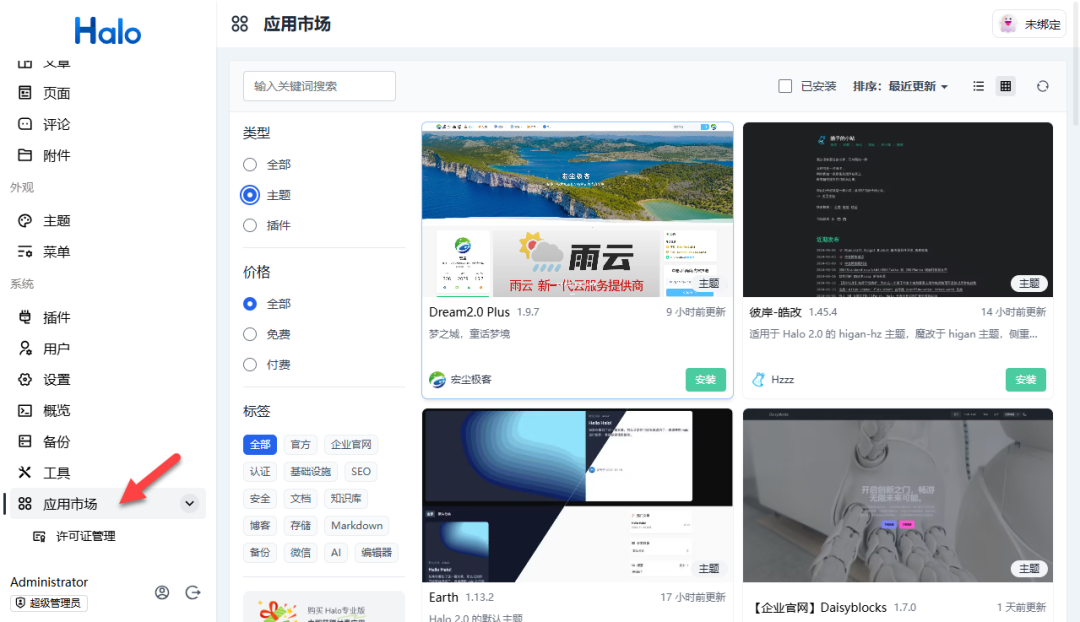Open the user profile icon beside Administrator
The width and height of the screenshot is (1080, 622).
pyautogui.click(x=162, y=592)
